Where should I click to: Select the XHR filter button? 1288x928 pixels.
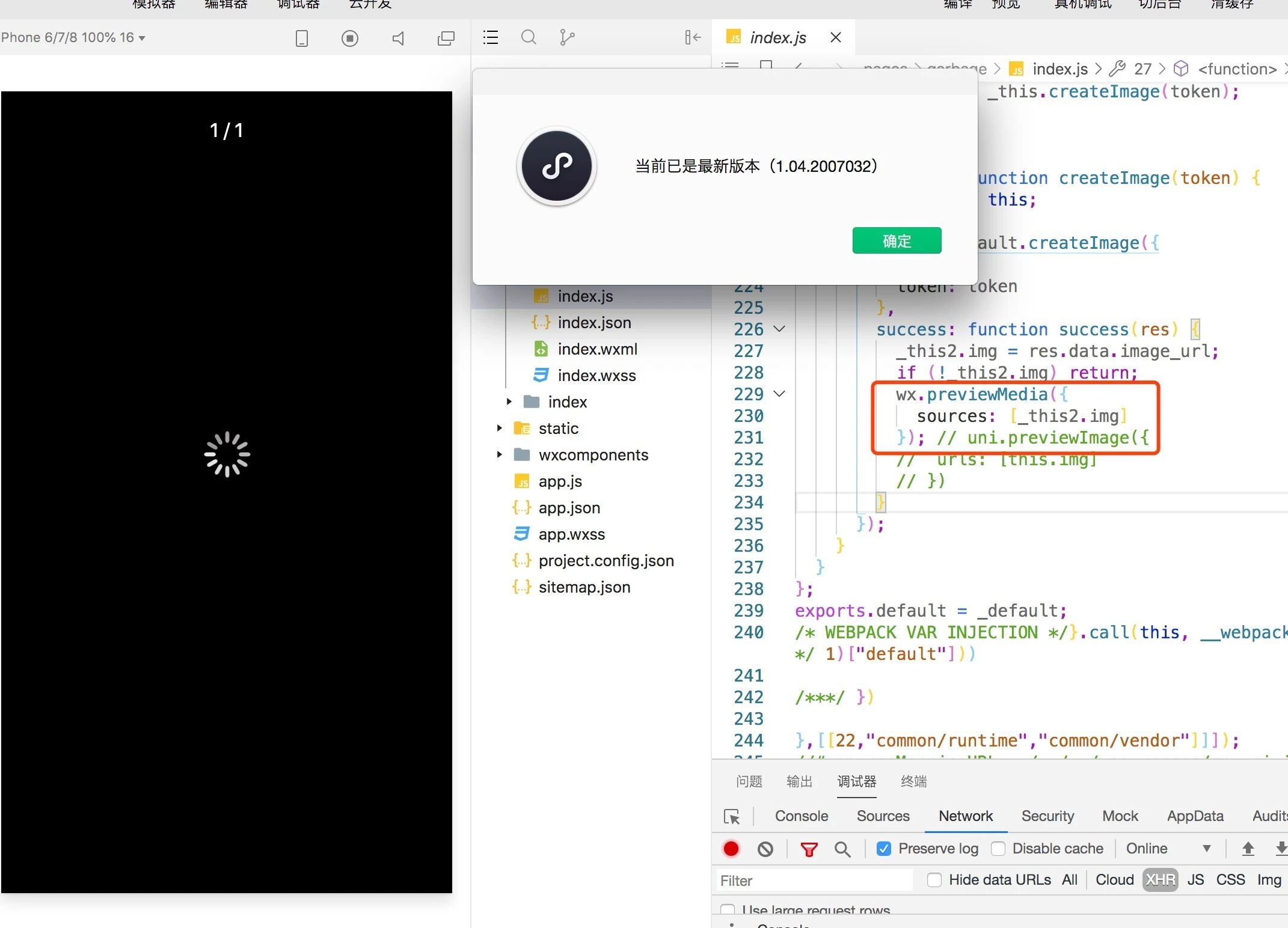pos(1160,880)
